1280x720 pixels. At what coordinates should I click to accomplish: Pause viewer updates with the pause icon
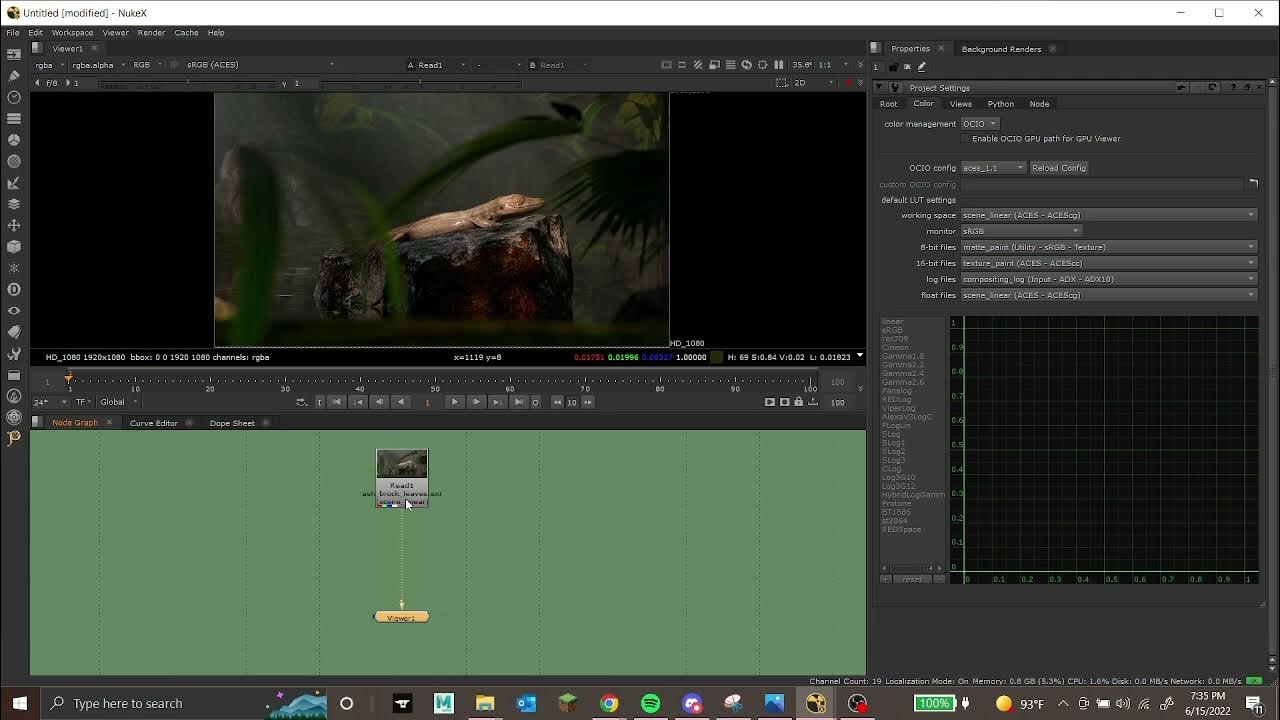point(779,65)
